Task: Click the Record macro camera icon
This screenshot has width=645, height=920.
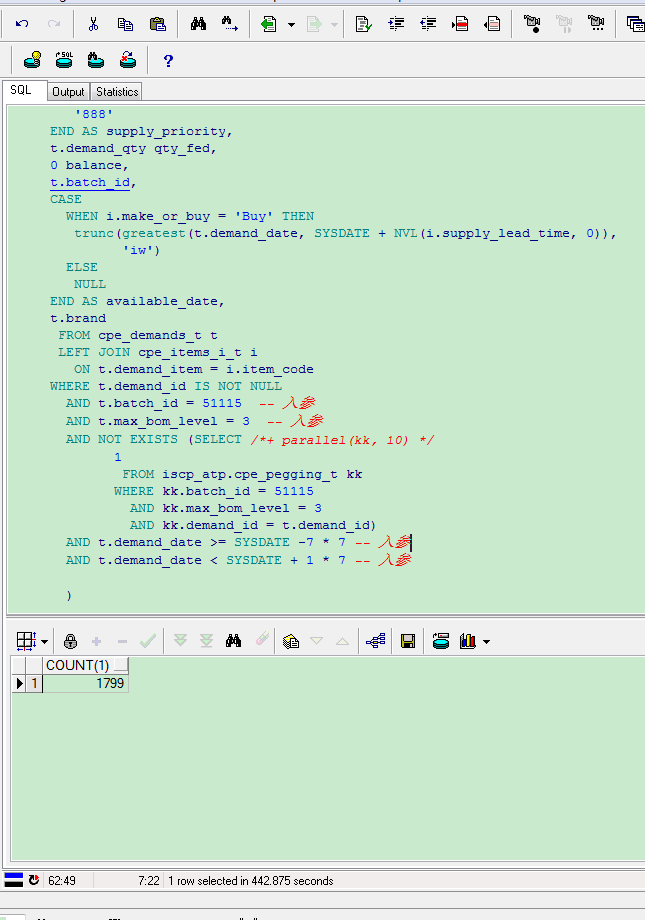Action: pos(532,24)
